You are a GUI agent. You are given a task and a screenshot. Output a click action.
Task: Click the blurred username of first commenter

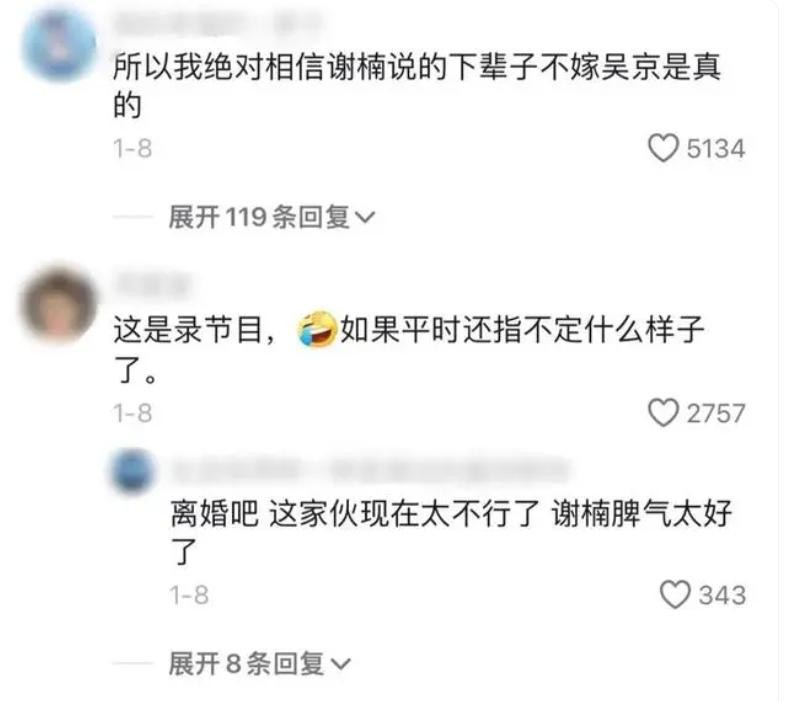(x=218, y=24)
